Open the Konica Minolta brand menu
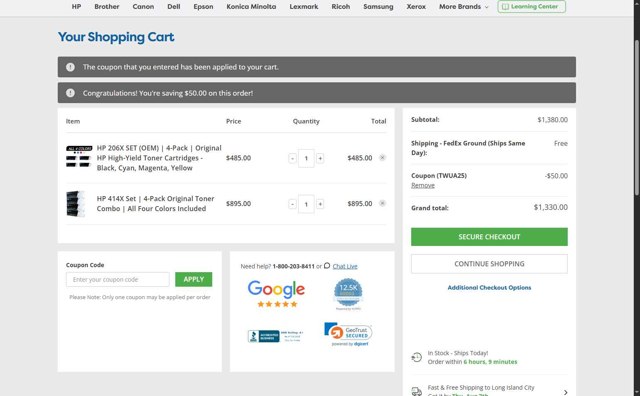Viewport: 640px width, 396px height. pyautogui.click(x=251, y=7)
